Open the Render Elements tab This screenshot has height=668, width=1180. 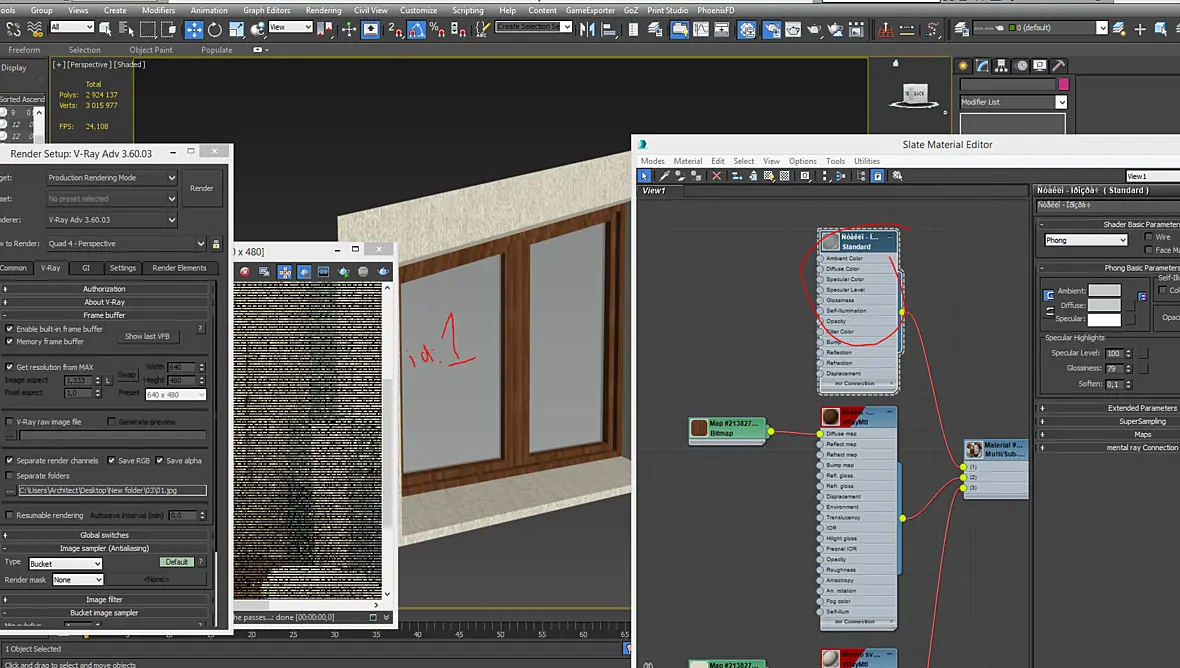[x=179, y=268]
